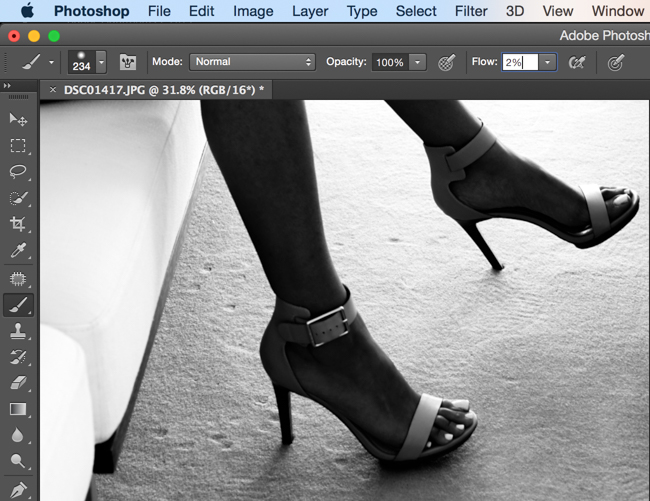Screen dimensions: 650x501
Task: Select the History Brush tool
Action: (x=18, y=357)
